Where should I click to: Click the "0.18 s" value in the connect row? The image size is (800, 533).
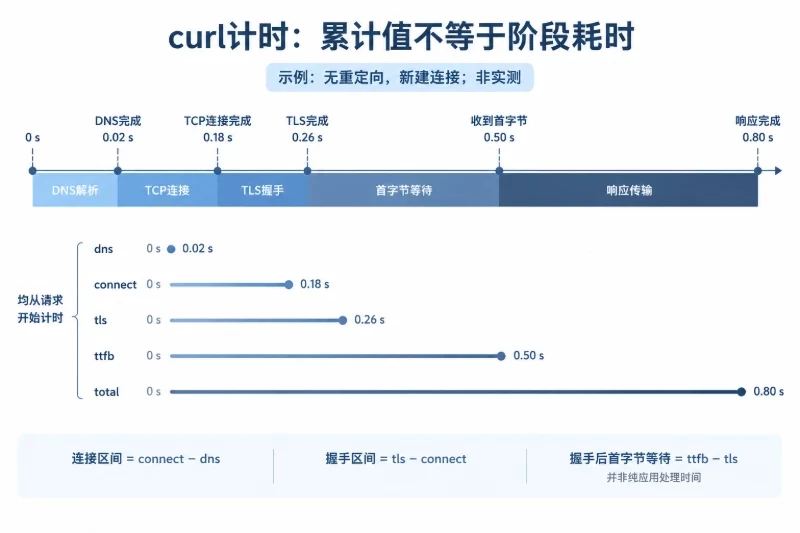(315, 284)
